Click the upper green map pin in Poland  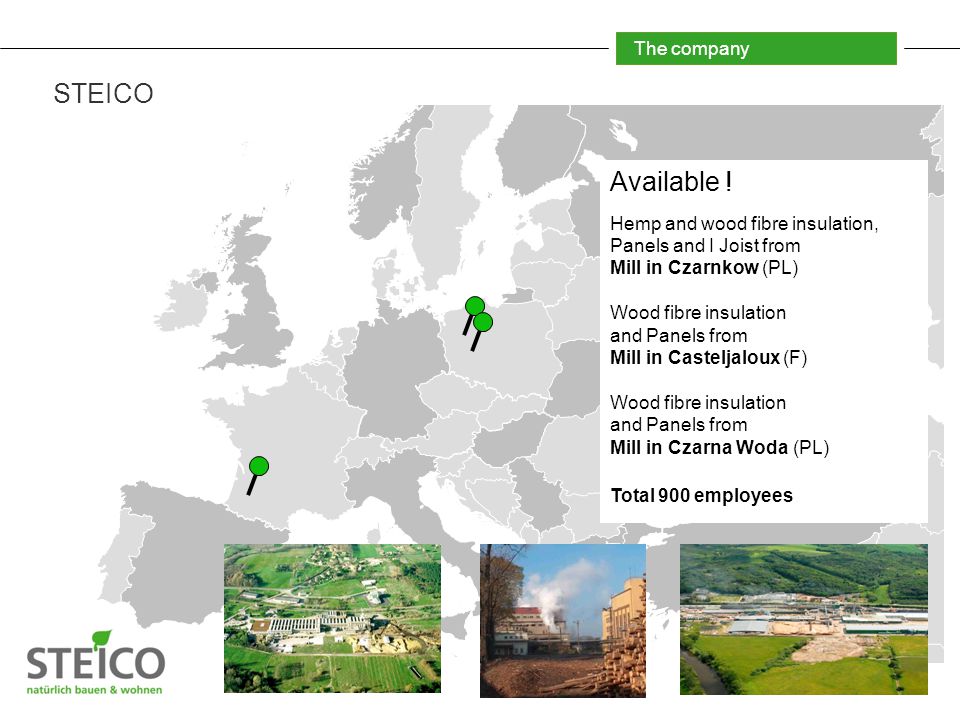click(x=474, y=306)
